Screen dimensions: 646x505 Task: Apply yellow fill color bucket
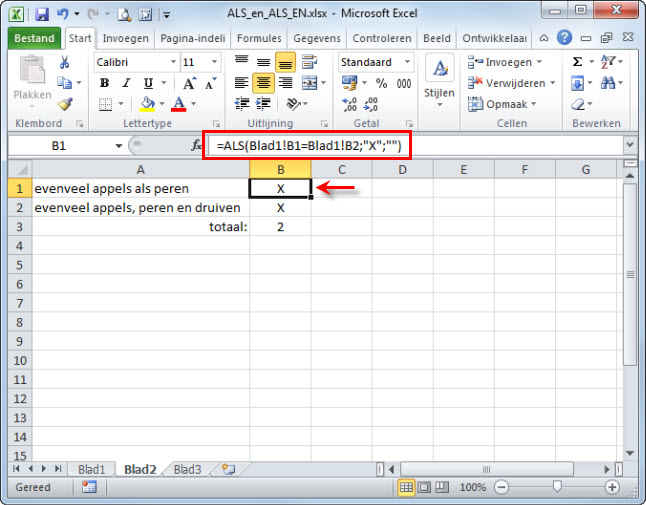click(147, 104)
